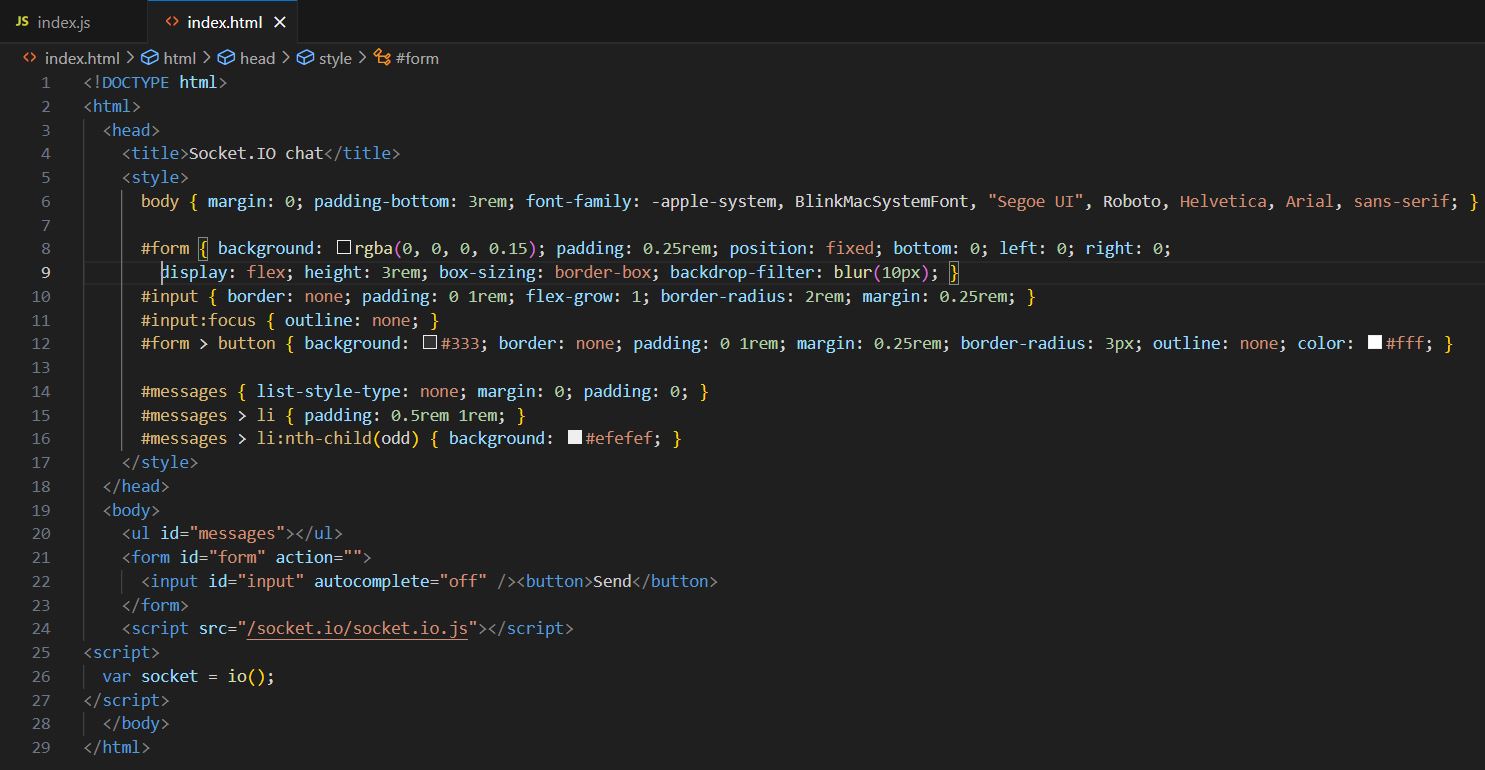Click the closing </style> tag

pos(160,462)
